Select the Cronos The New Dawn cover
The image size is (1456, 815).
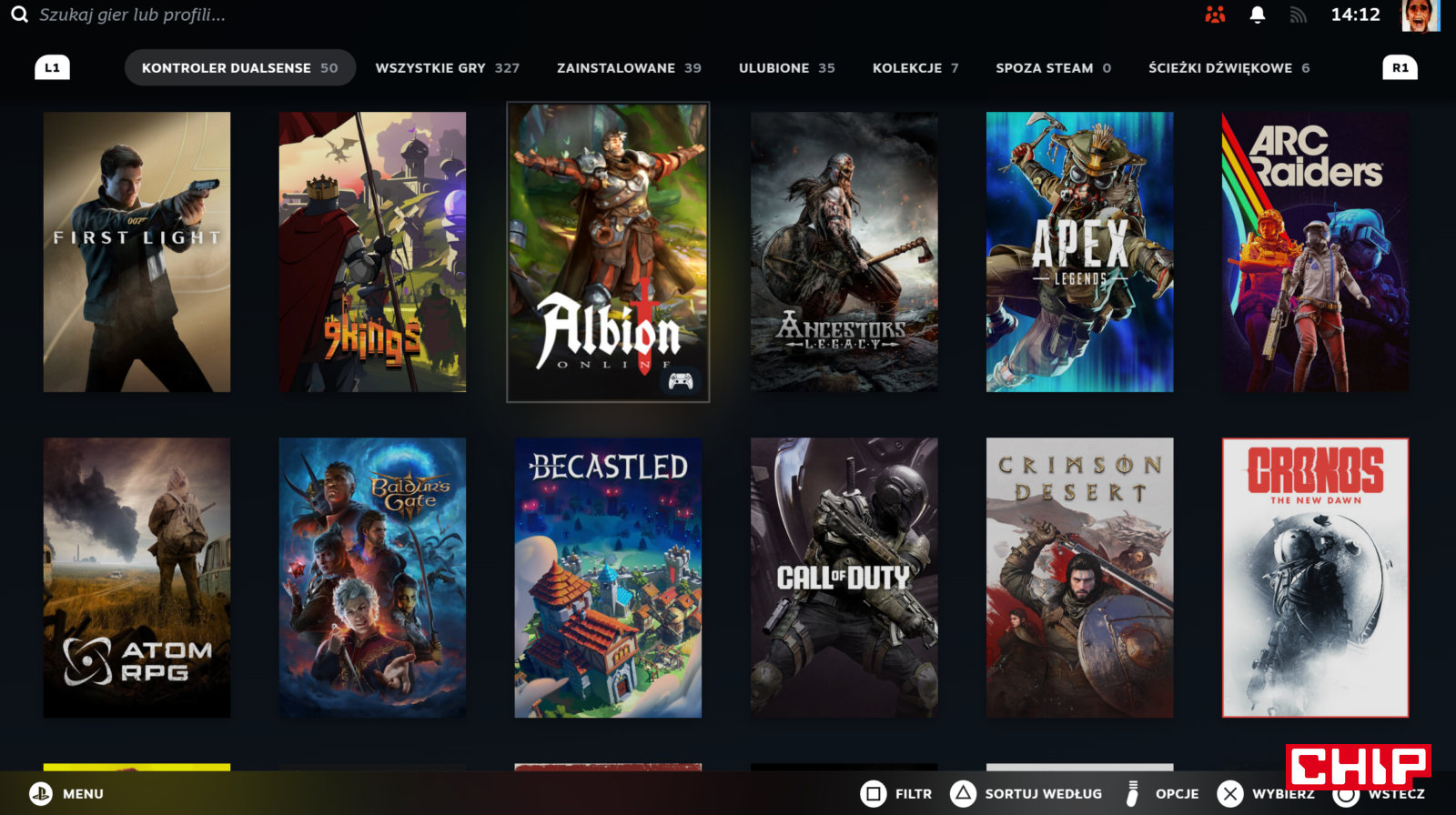click(x=1315, y=578)
